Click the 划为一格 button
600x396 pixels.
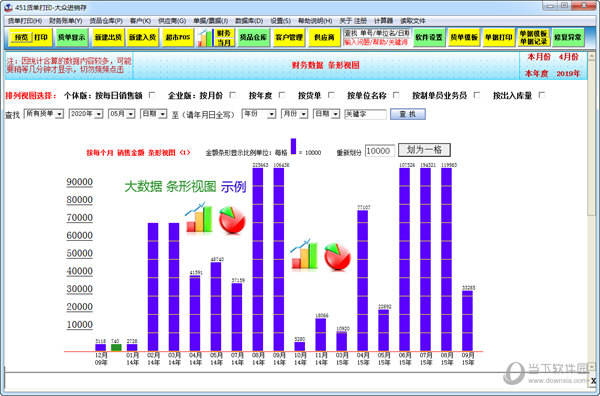click(424, 150)
